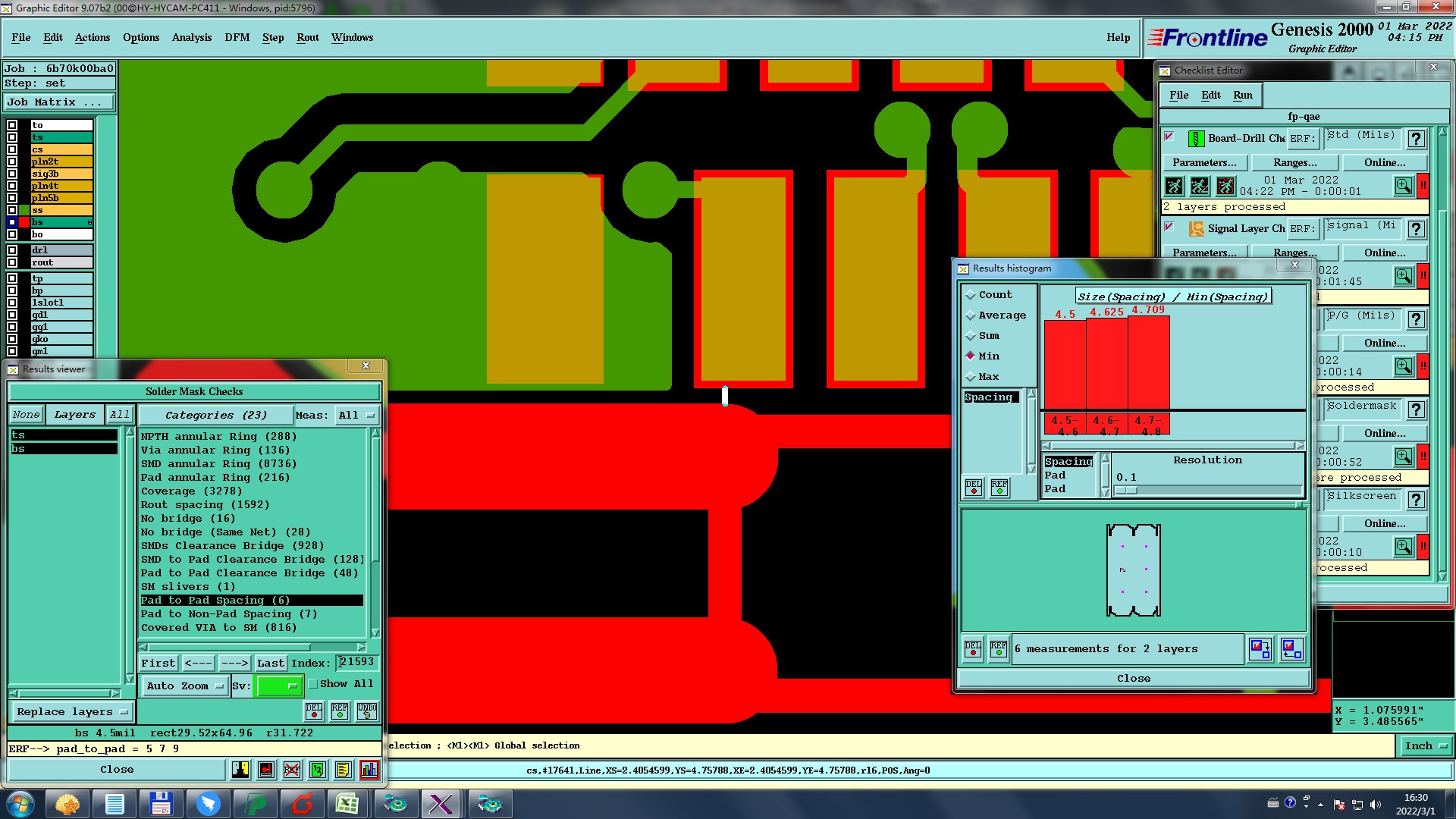
Task: Open the Auto Zoom dropdown
Action: (x=184, y=686)
